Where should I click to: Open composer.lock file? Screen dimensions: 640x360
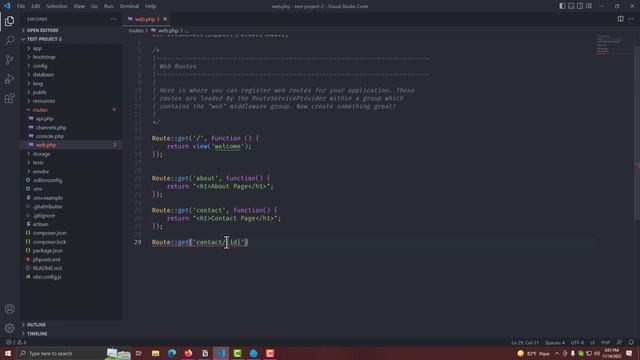[71, 242]
